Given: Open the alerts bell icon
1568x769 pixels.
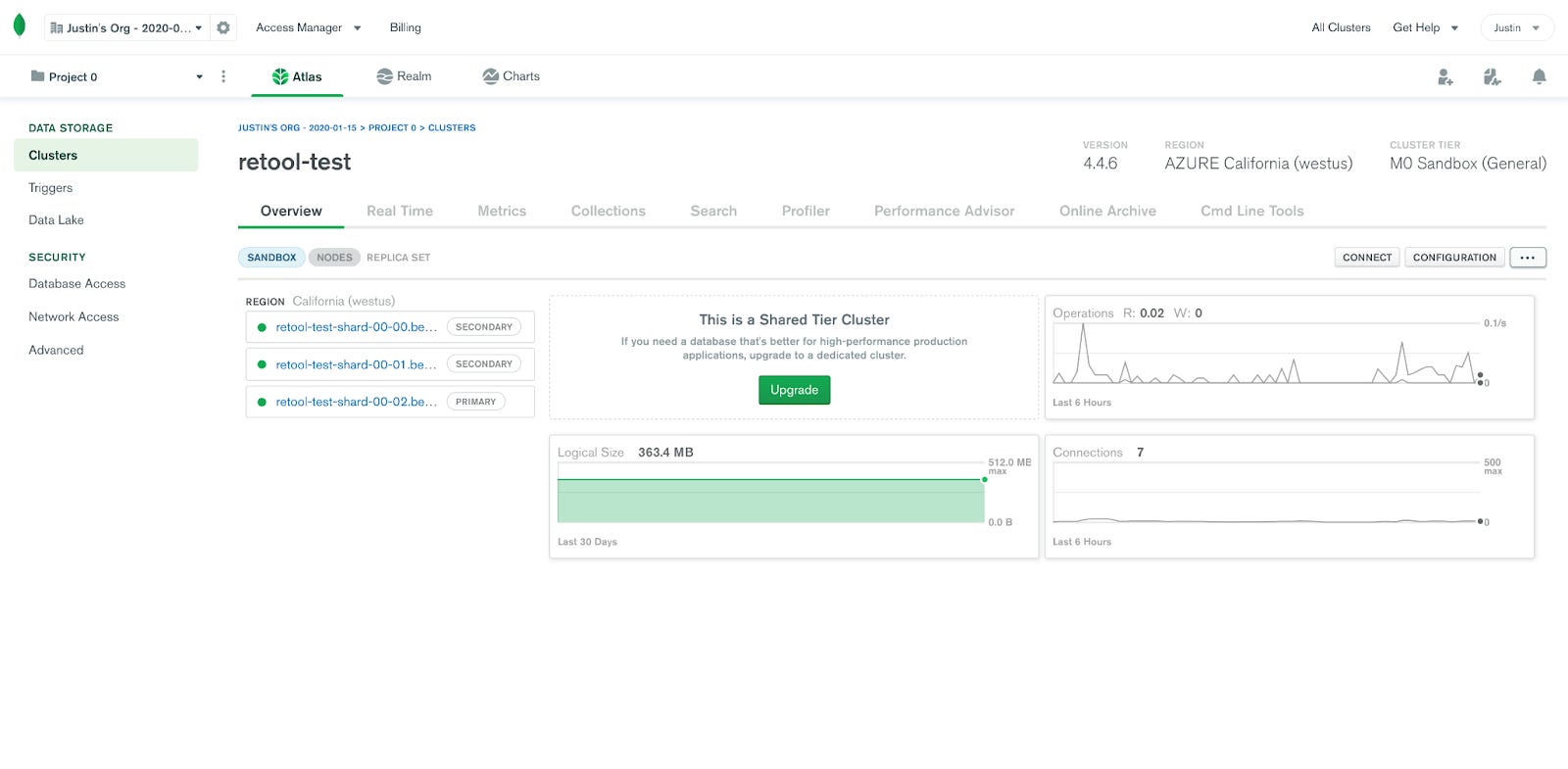Looking at the screenshot, I should pyautogui.click(x=1539, y=76).
